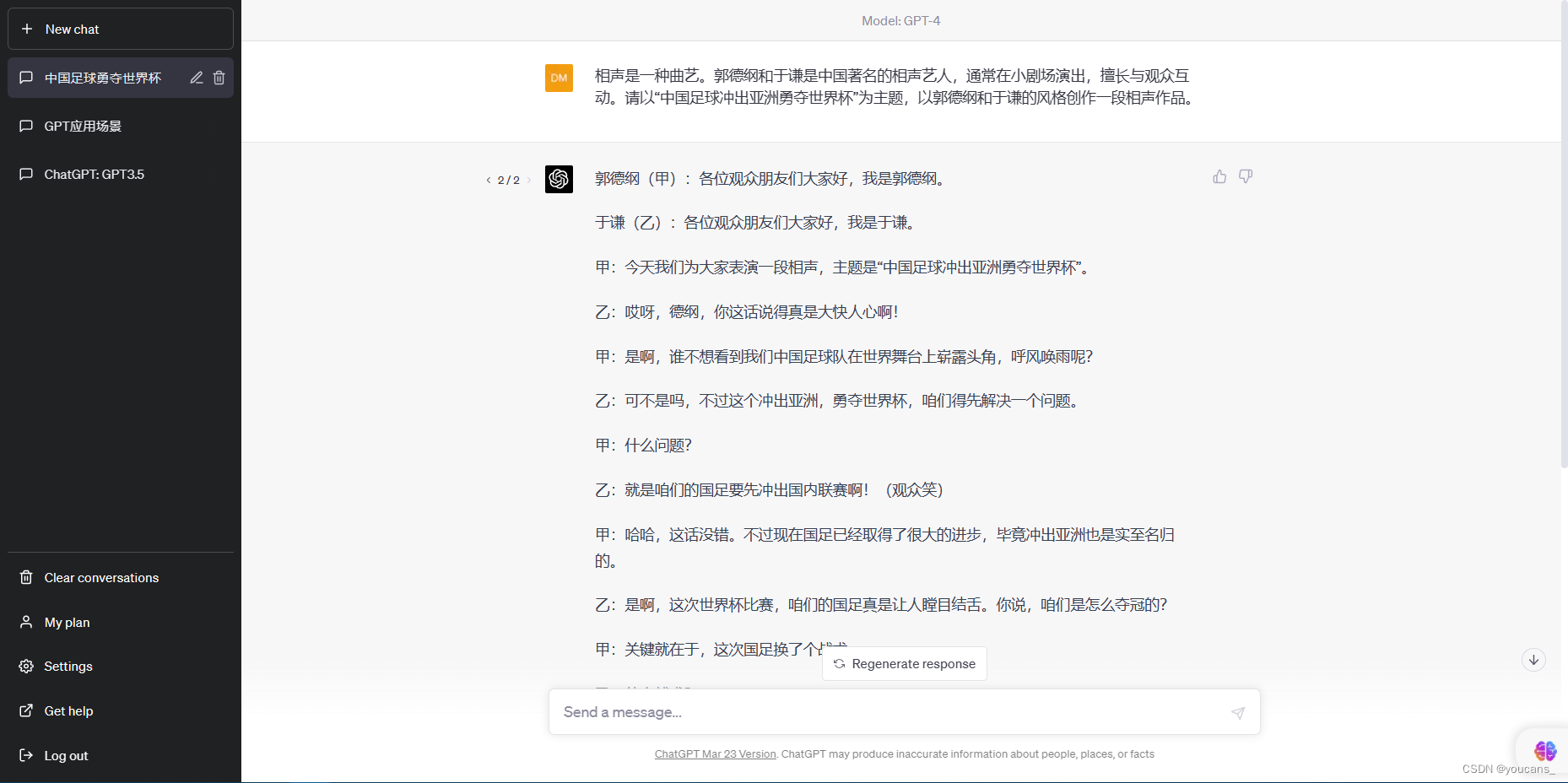
Task: Click the refresh icon in Regenerate response
Action: point(839,664)
